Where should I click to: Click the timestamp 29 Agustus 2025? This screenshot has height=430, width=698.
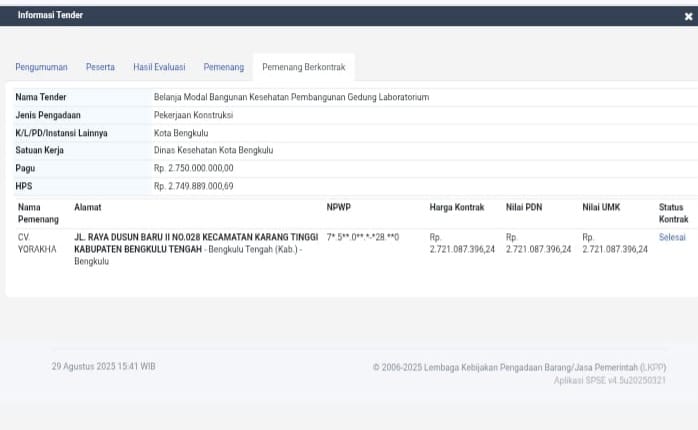coord(103,367)
